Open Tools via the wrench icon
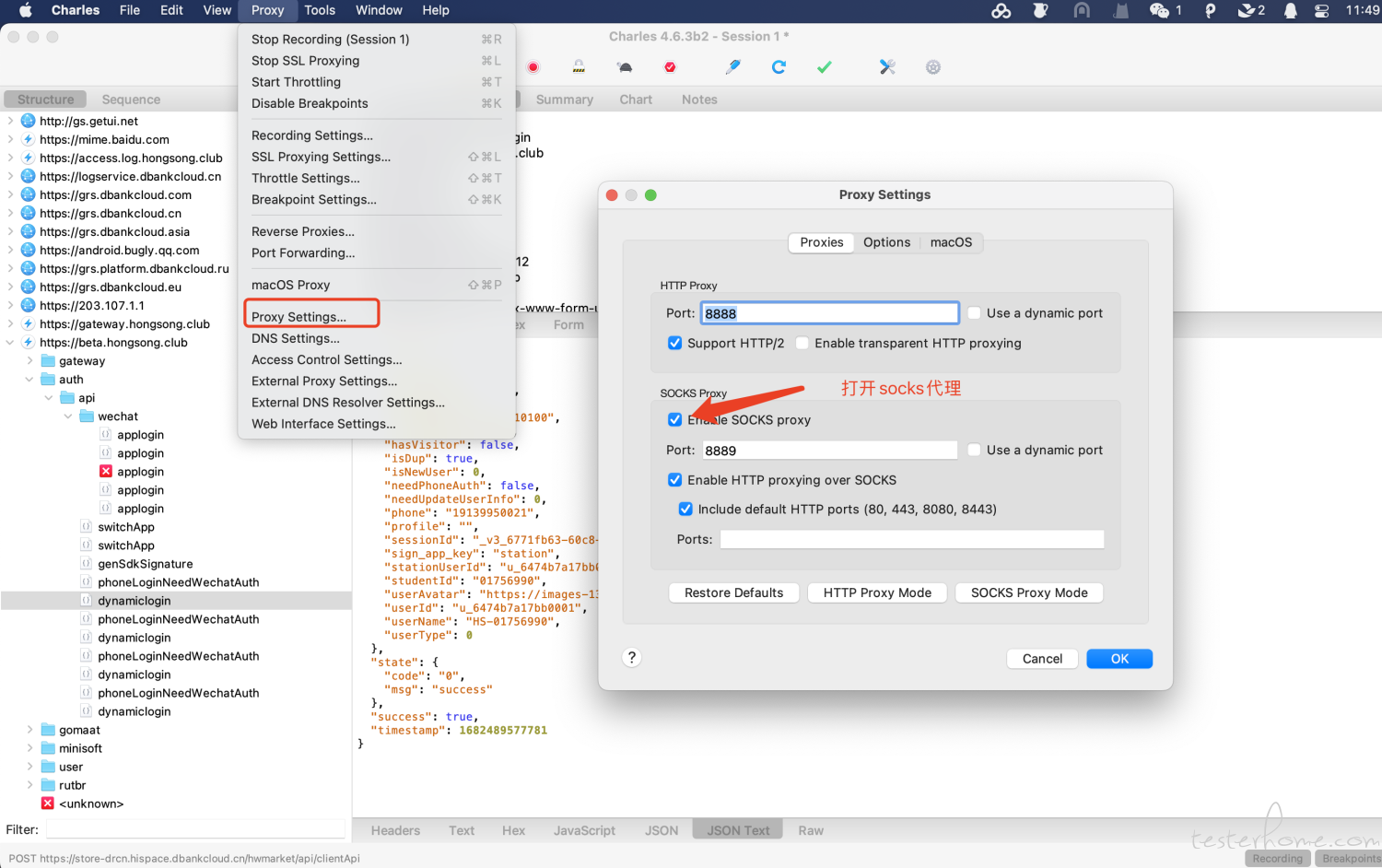This screenshot has width=1382, height=868. (x=887, y=67)
